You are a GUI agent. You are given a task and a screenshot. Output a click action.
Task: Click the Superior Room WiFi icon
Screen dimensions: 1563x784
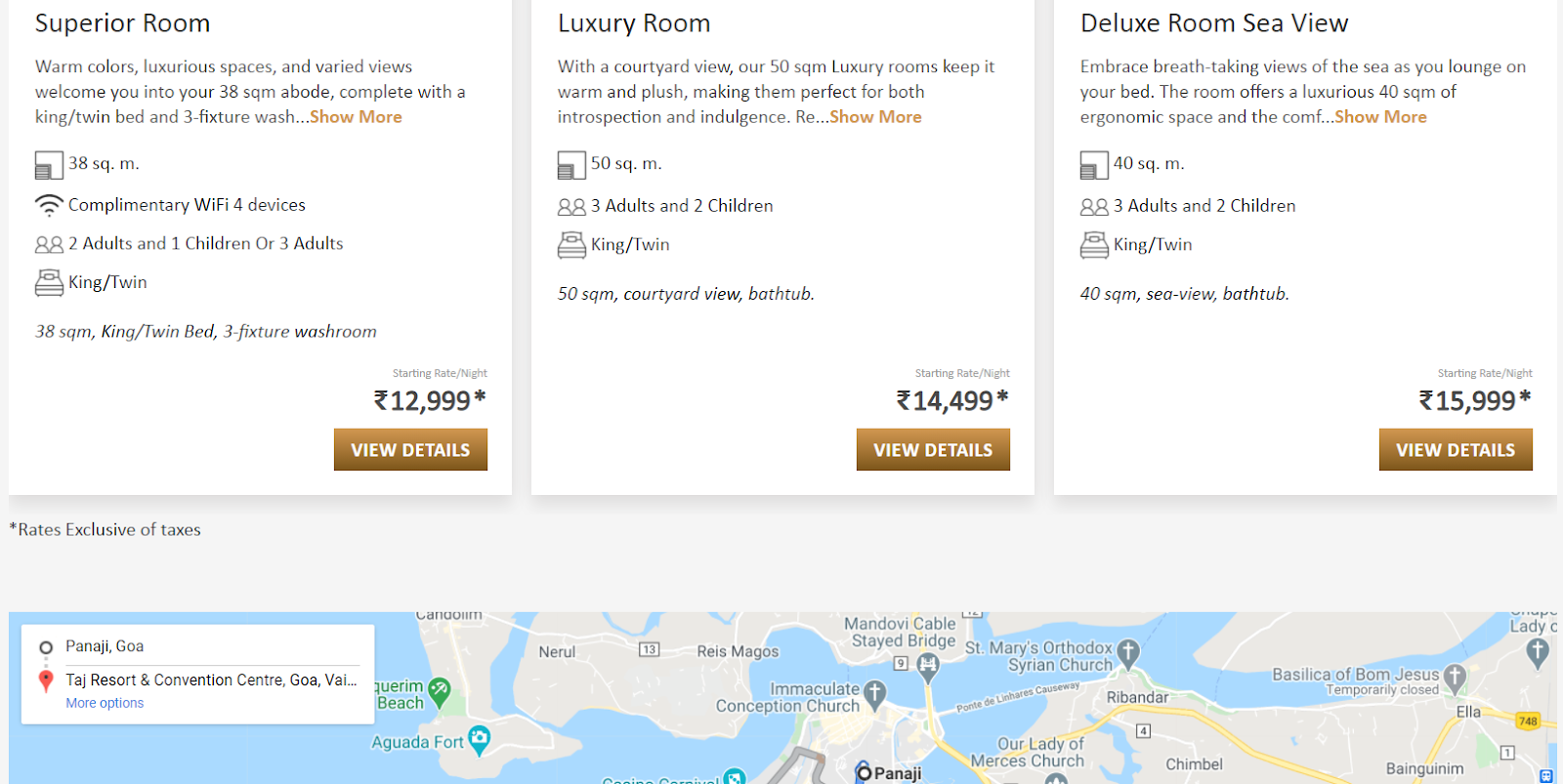click(x=49, y=205)
